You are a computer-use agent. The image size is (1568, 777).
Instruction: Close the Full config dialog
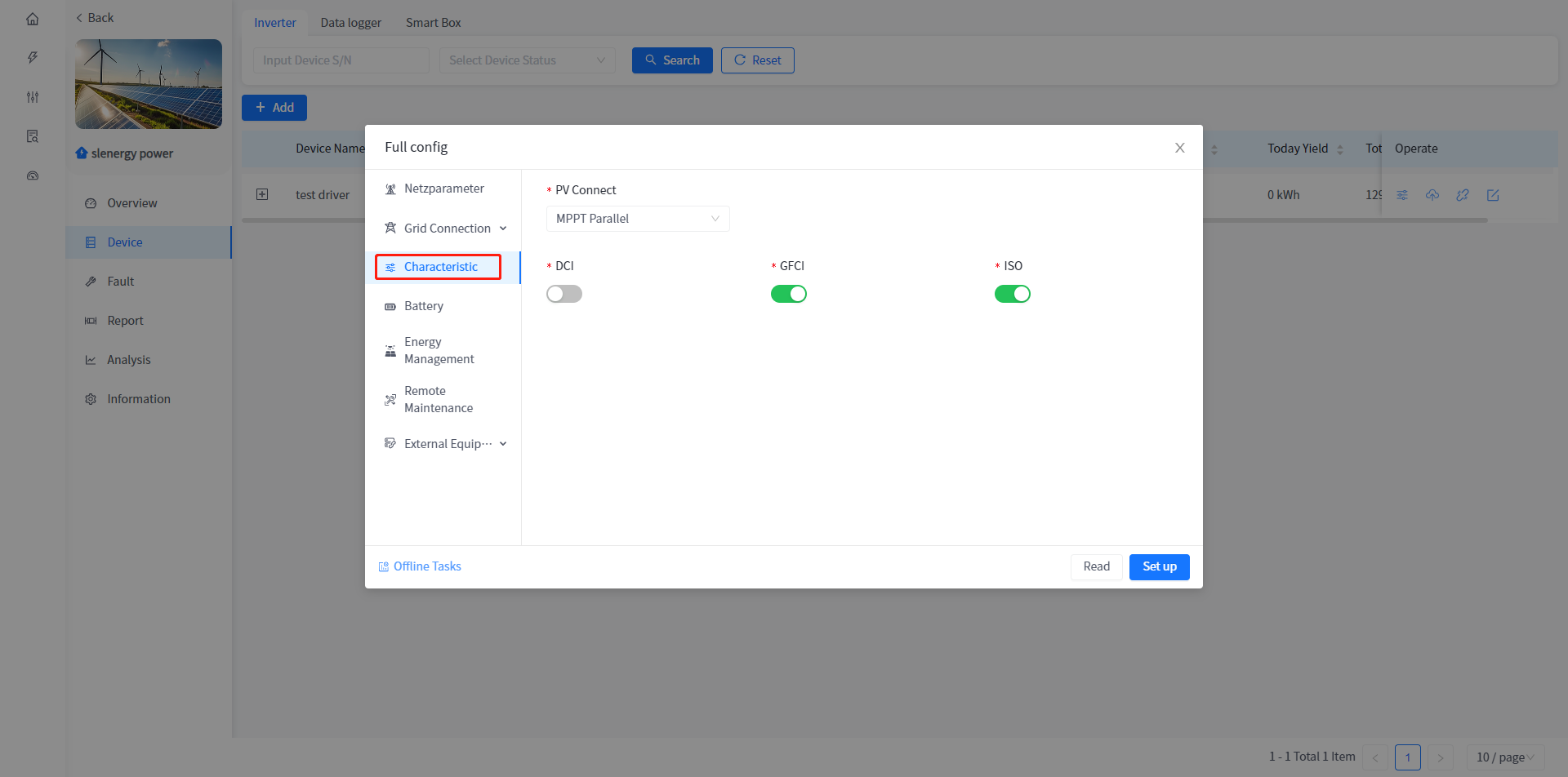(x=1179, y=148)
